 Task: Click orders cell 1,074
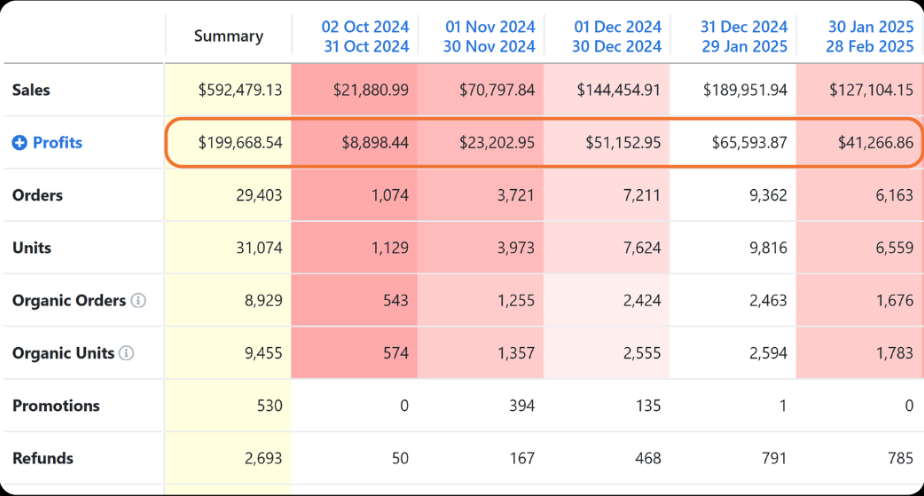point(390,195)
